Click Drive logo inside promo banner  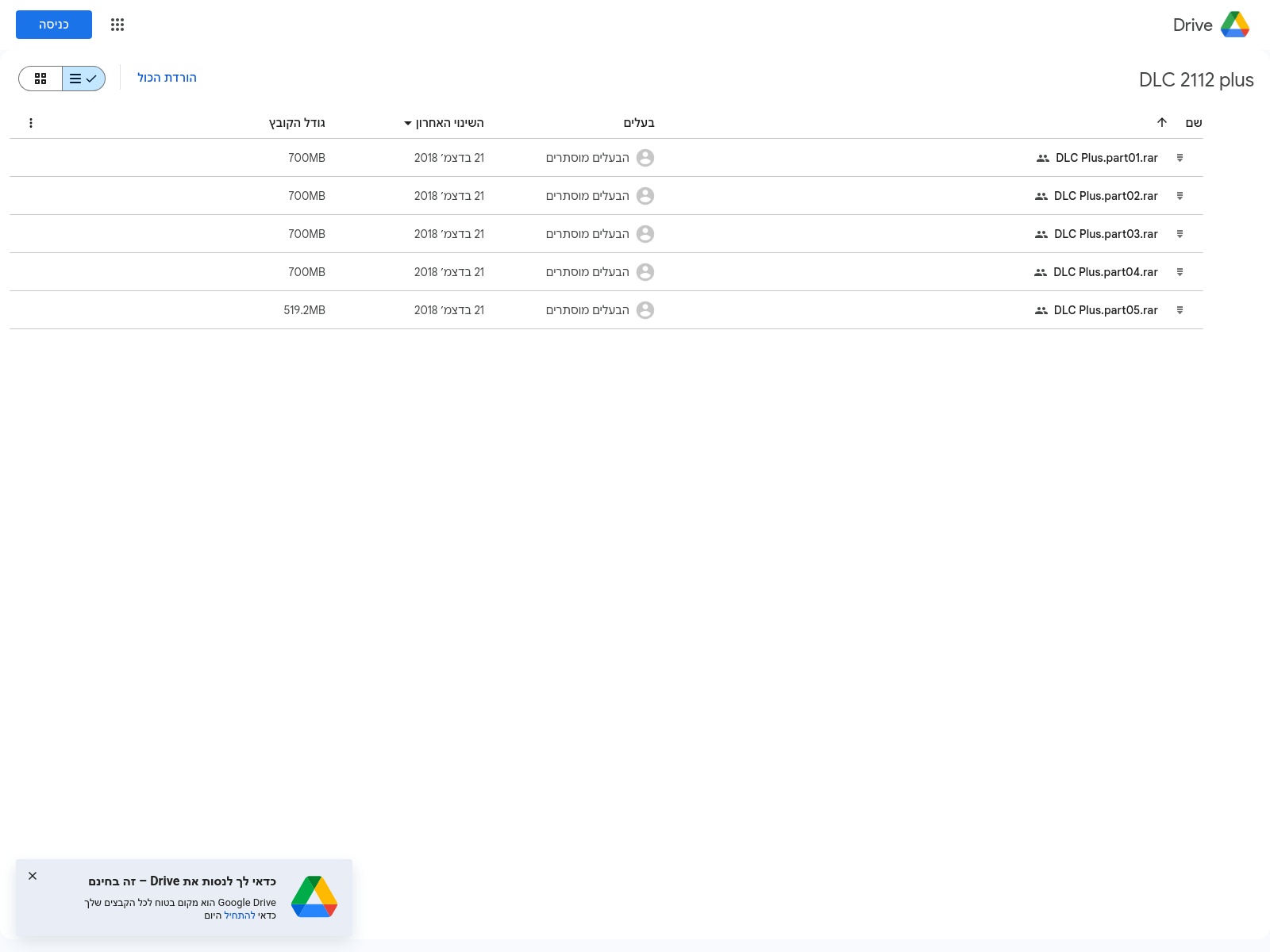(x=314, y=896)
